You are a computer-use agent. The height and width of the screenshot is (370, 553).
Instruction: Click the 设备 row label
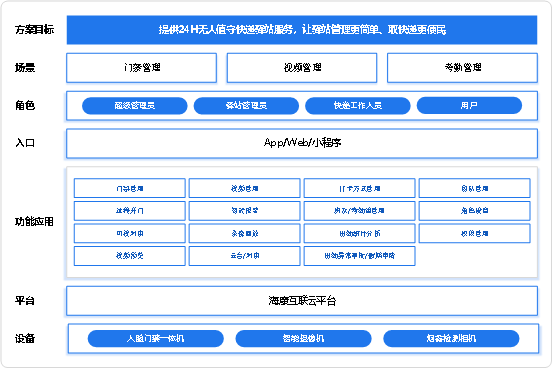tap(25, 339)
